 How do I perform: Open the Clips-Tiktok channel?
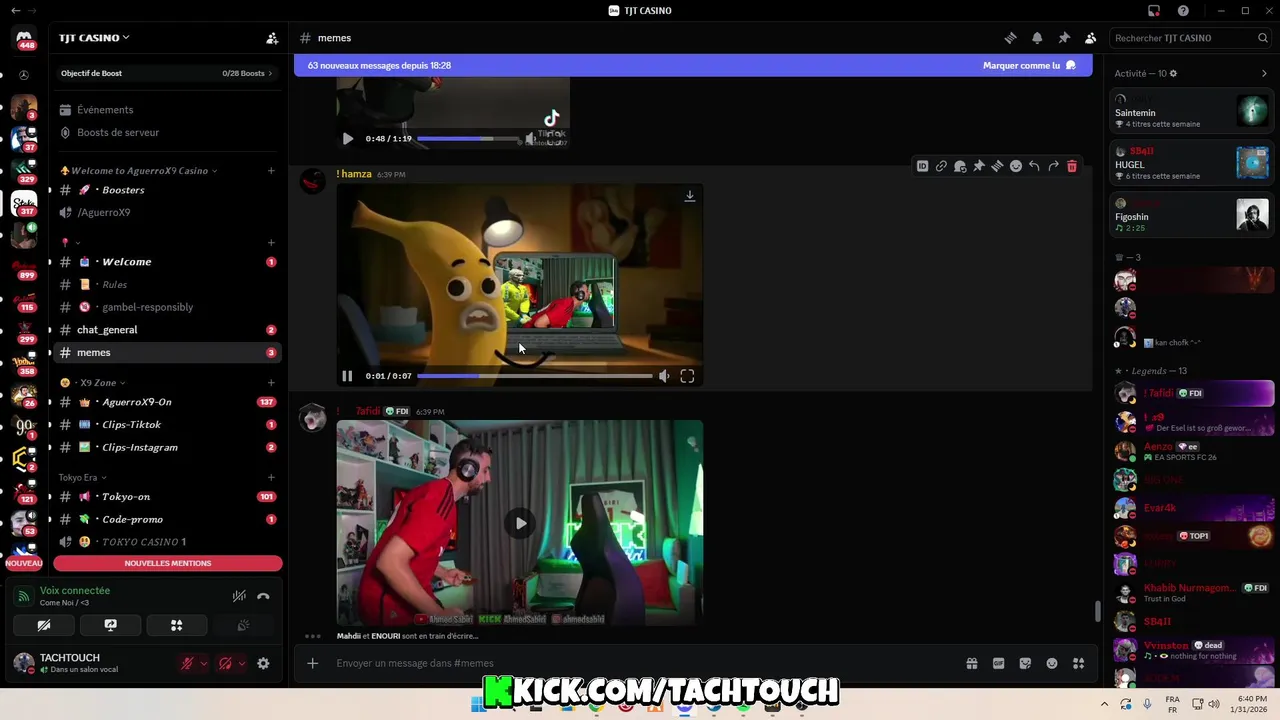167,425
